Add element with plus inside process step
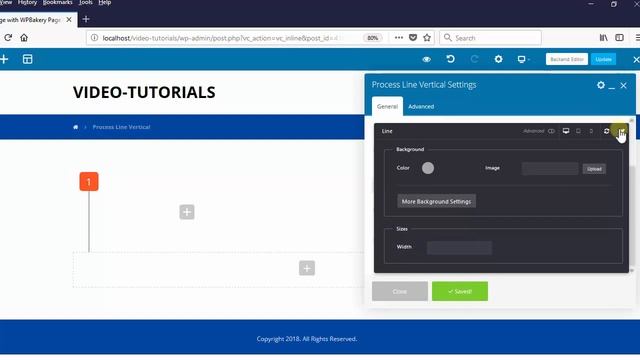 point(187,212)
